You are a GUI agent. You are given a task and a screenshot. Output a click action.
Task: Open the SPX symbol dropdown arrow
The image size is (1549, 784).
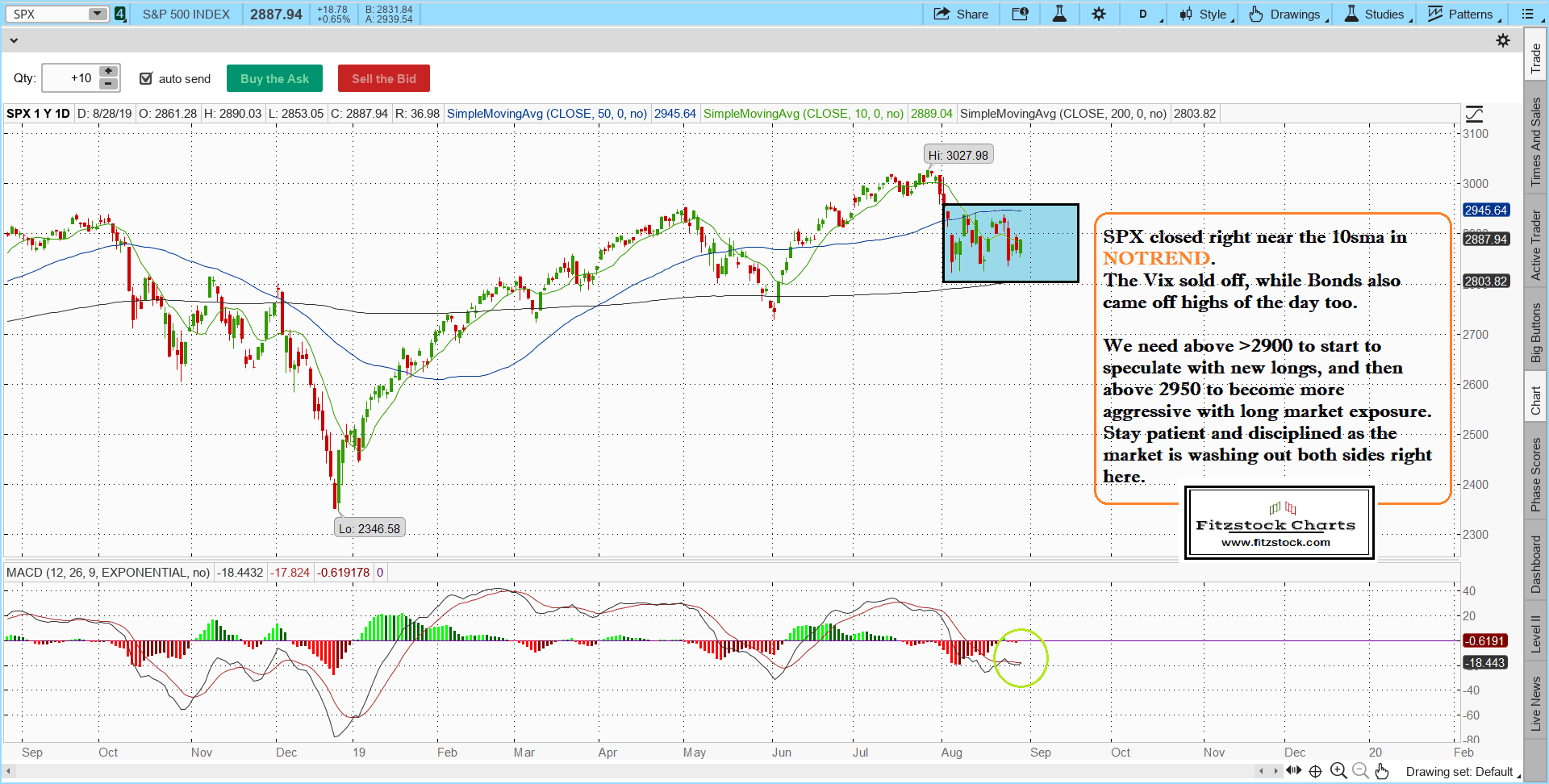(x=97, y=14)
